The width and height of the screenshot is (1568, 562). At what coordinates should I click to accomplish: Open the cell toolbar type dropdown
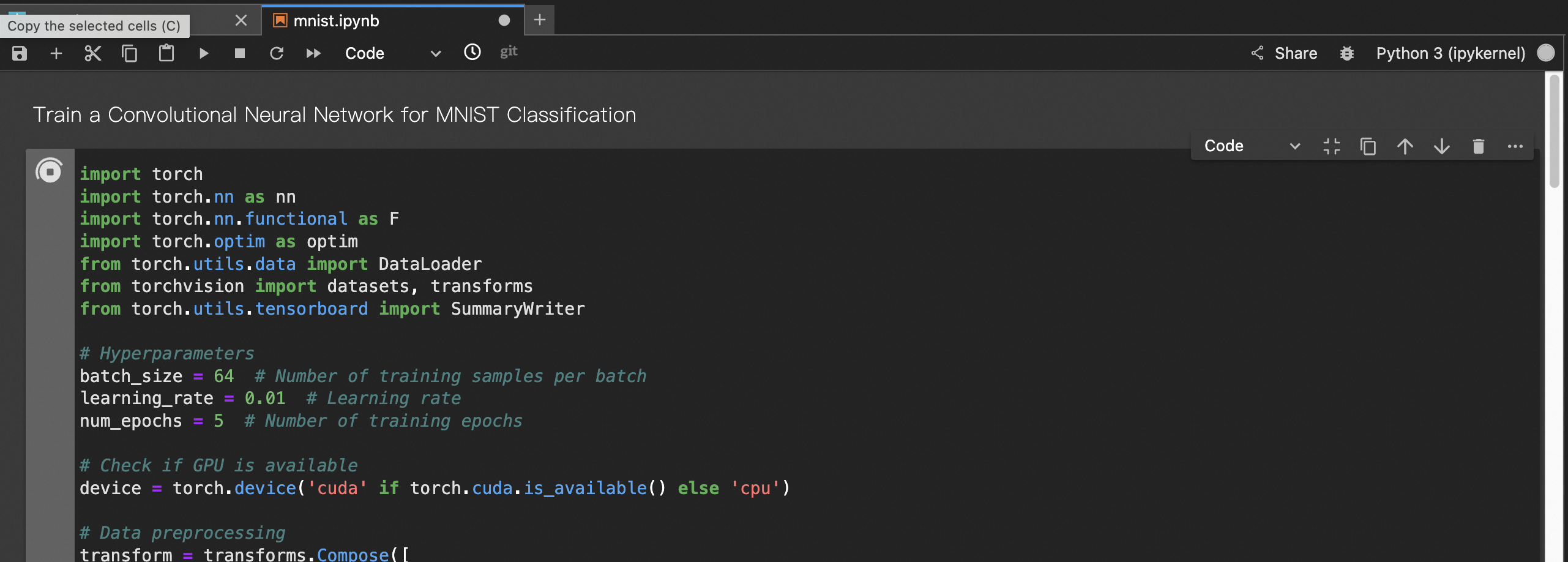point(1252,146)
